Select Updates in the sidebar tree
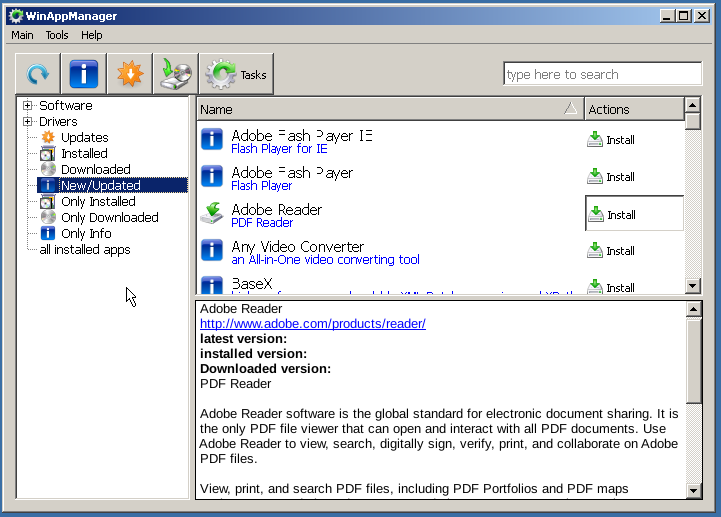Screen dimensions: 721x517 pos(84,138)
